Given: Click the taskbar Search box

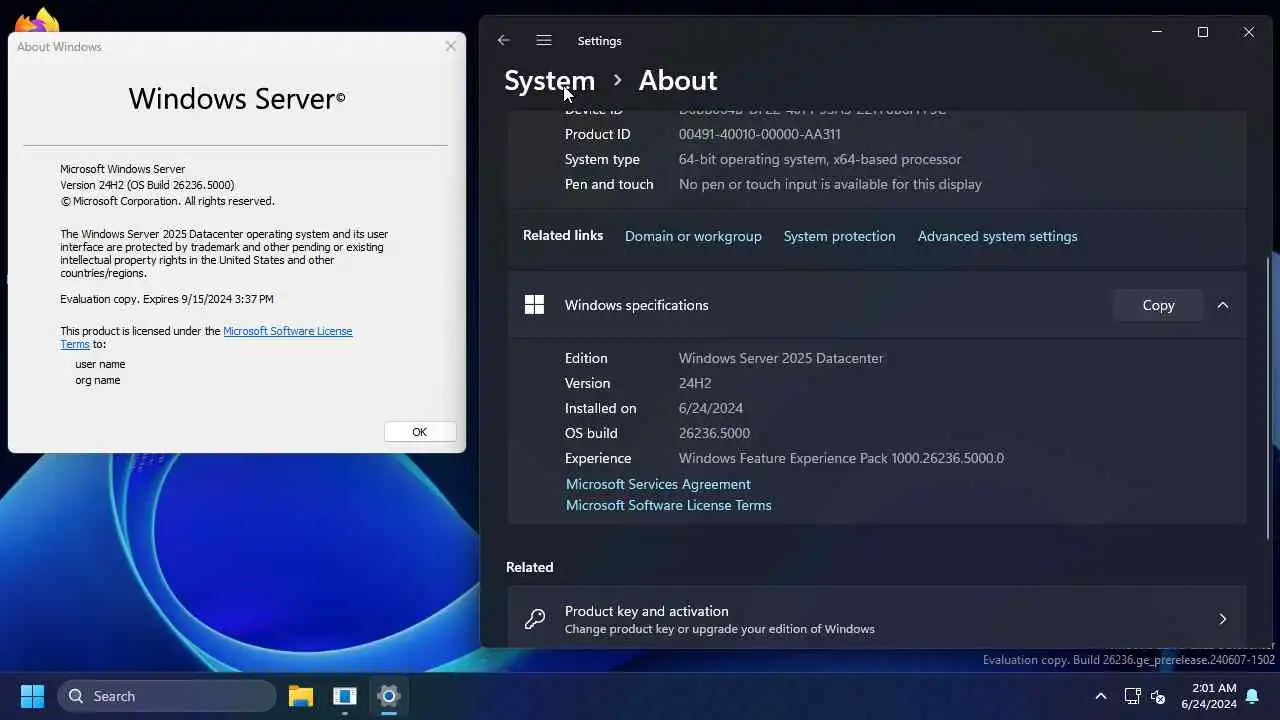Looking at the screenshot, I should (167, 696).
